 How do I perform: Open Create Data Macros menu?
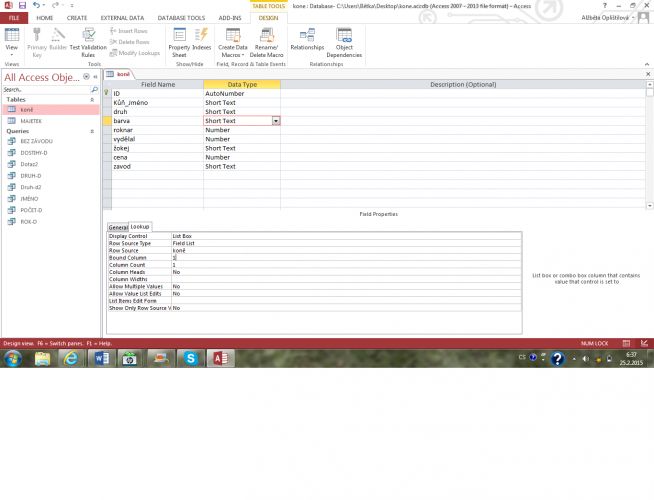233,43
